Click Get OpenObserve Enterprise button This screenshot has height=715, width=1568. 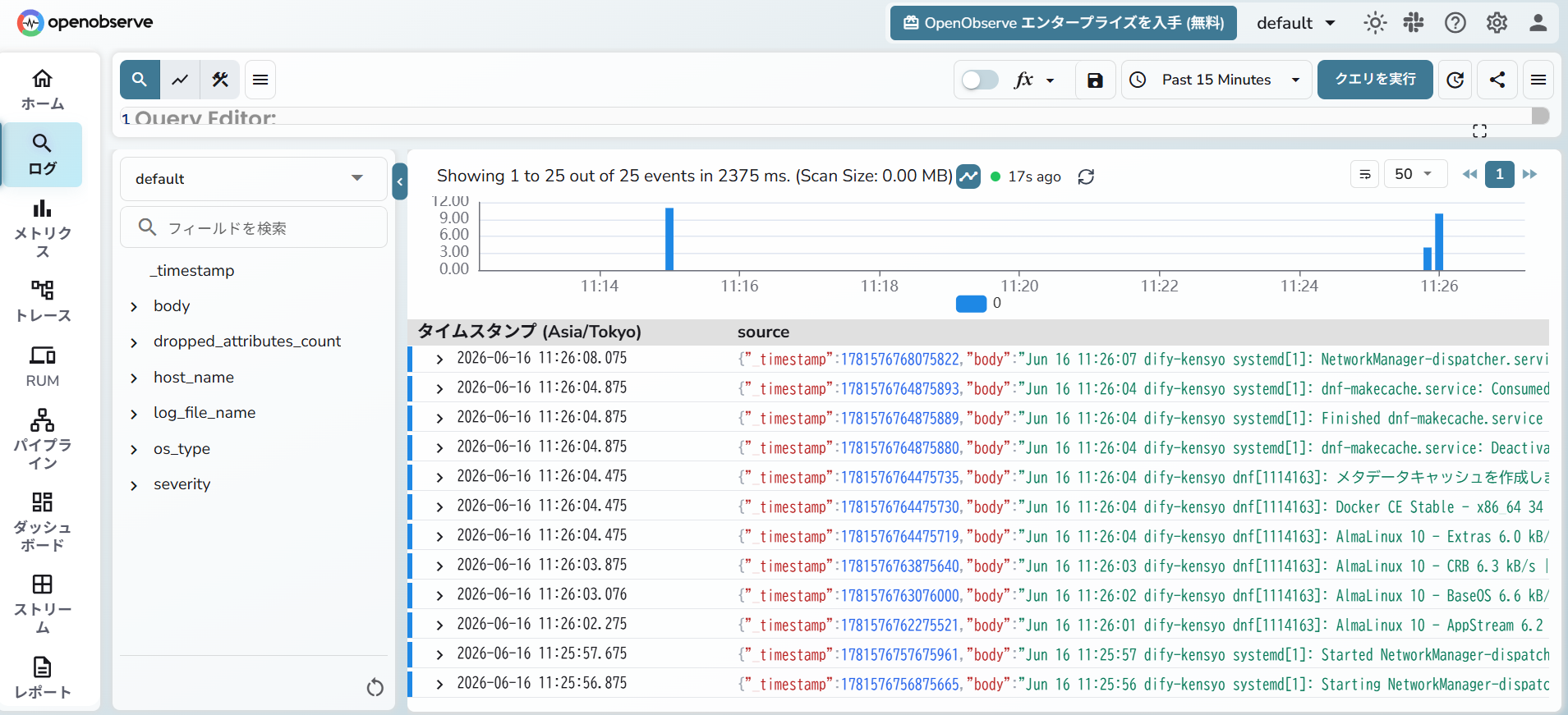click(x=1063, y=23)
